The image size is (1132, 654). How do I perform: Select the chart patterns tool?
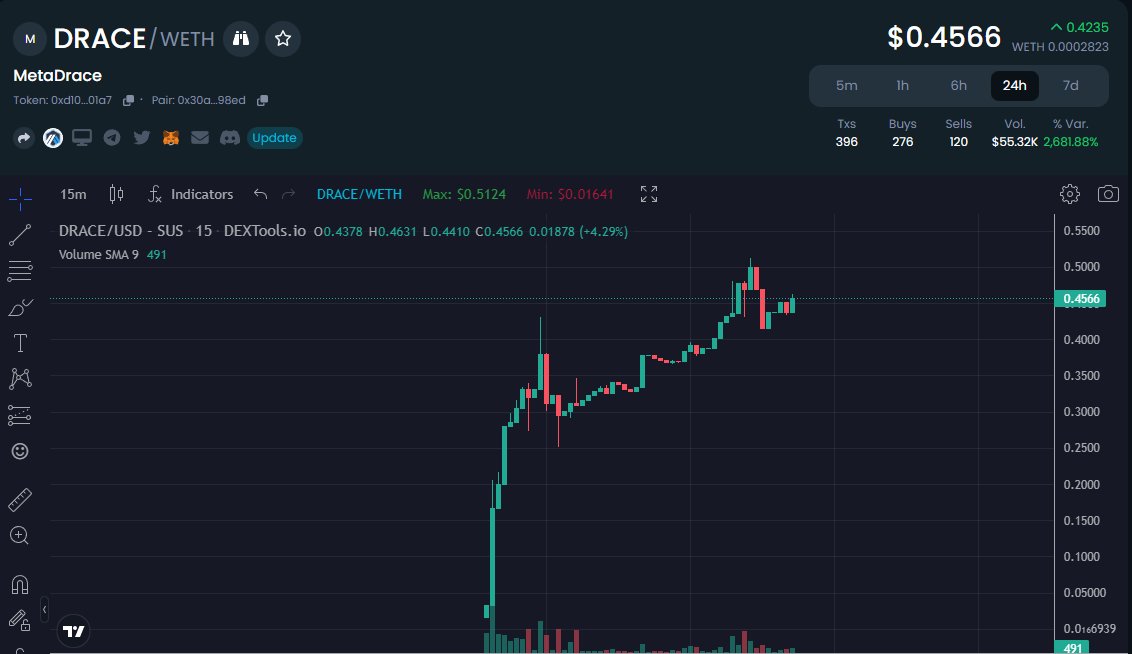pos(20,379)
